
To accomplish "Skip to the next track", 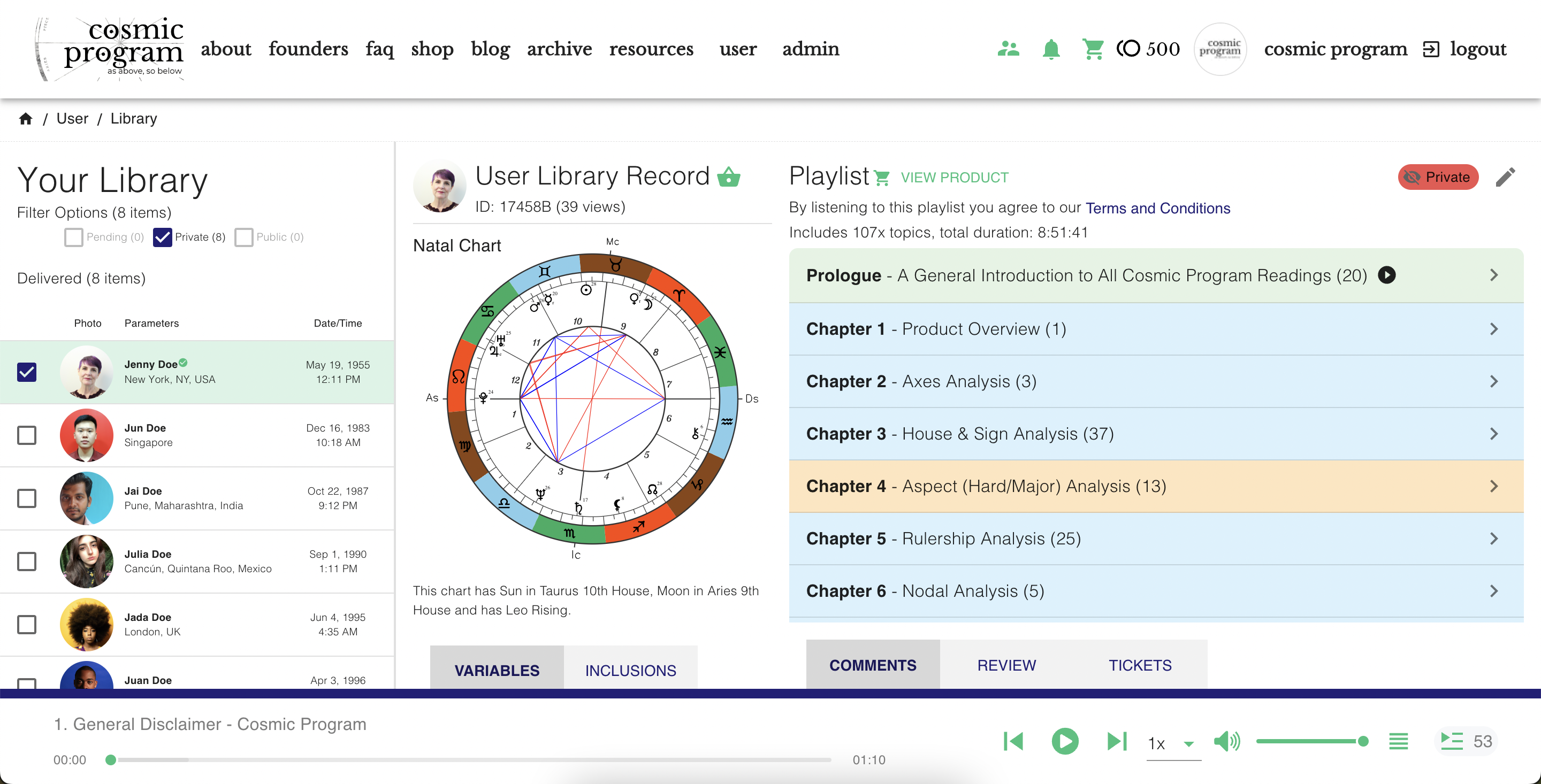I will pos(1116,741).
